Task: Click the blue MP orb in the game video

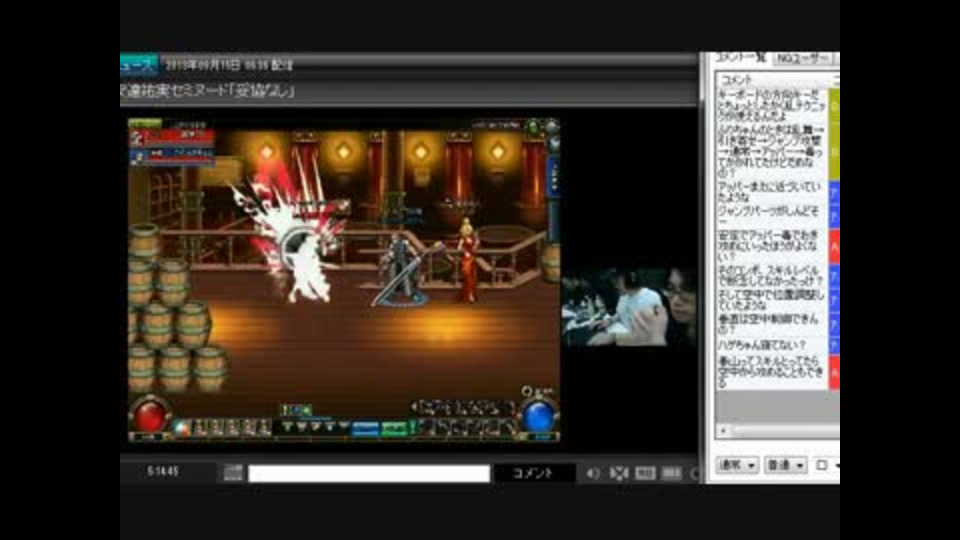Action: pos(539,416)
